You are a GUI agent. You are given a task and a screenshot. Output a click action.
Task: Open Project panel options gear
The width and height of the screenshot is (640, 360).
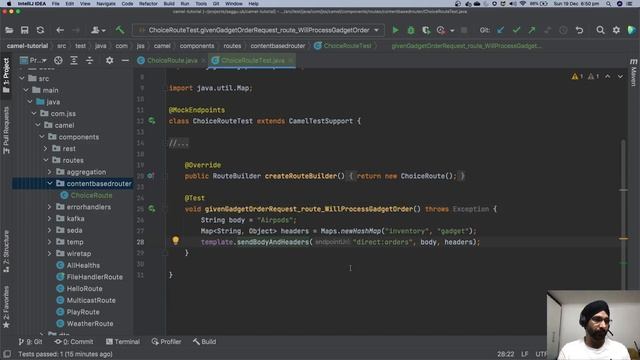point(109,60)
